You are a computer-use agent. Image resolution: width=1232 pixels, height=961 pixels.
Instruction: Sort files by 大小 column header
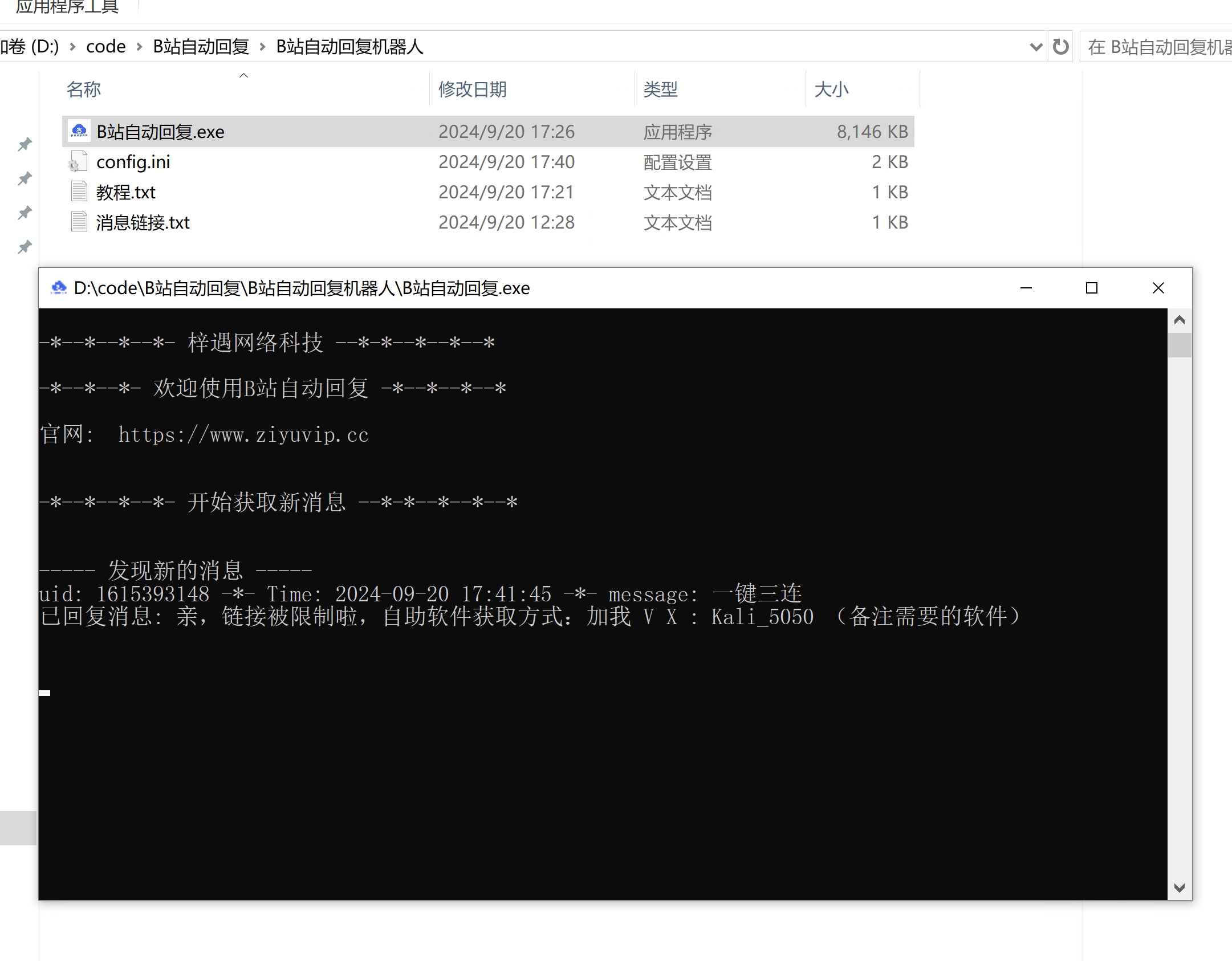831,89
